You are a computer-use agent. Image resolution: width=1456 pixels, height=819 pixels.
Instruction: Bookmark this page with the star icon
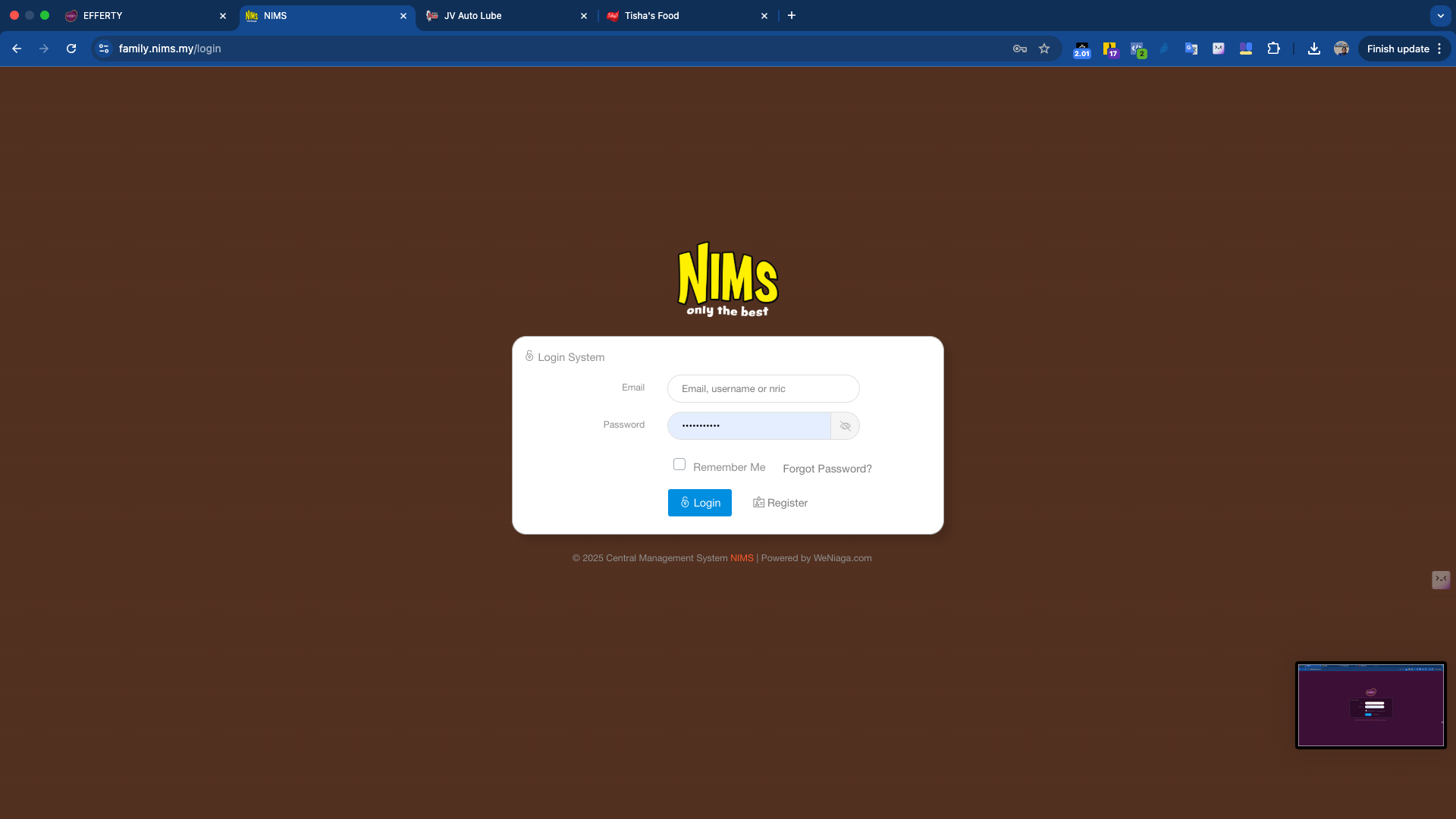point(1044,49)
